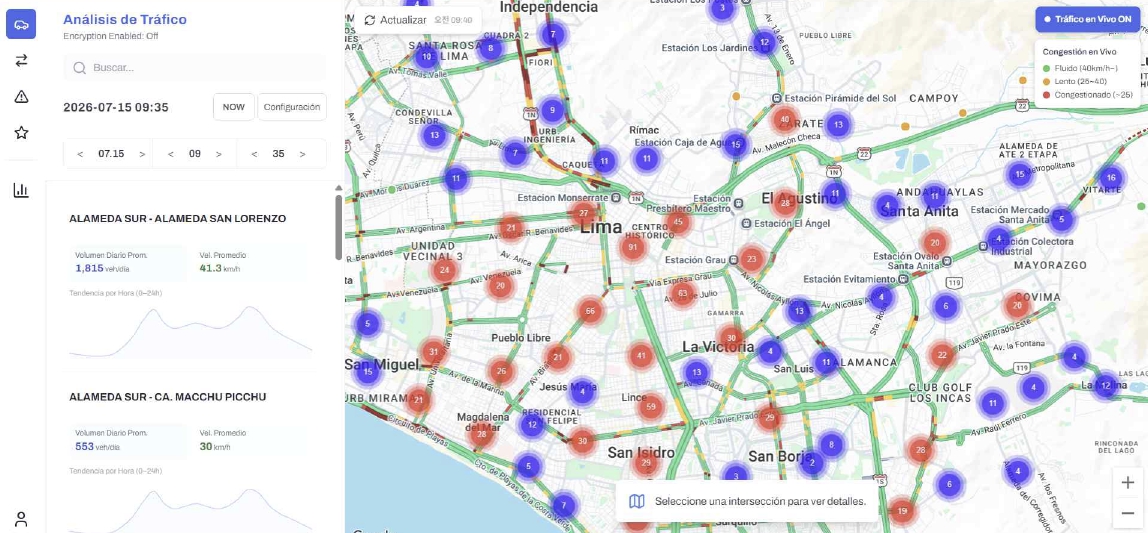Click the red Congestionado legend dot
This screenshot has height=533, width=1148.
(1046, 94)
